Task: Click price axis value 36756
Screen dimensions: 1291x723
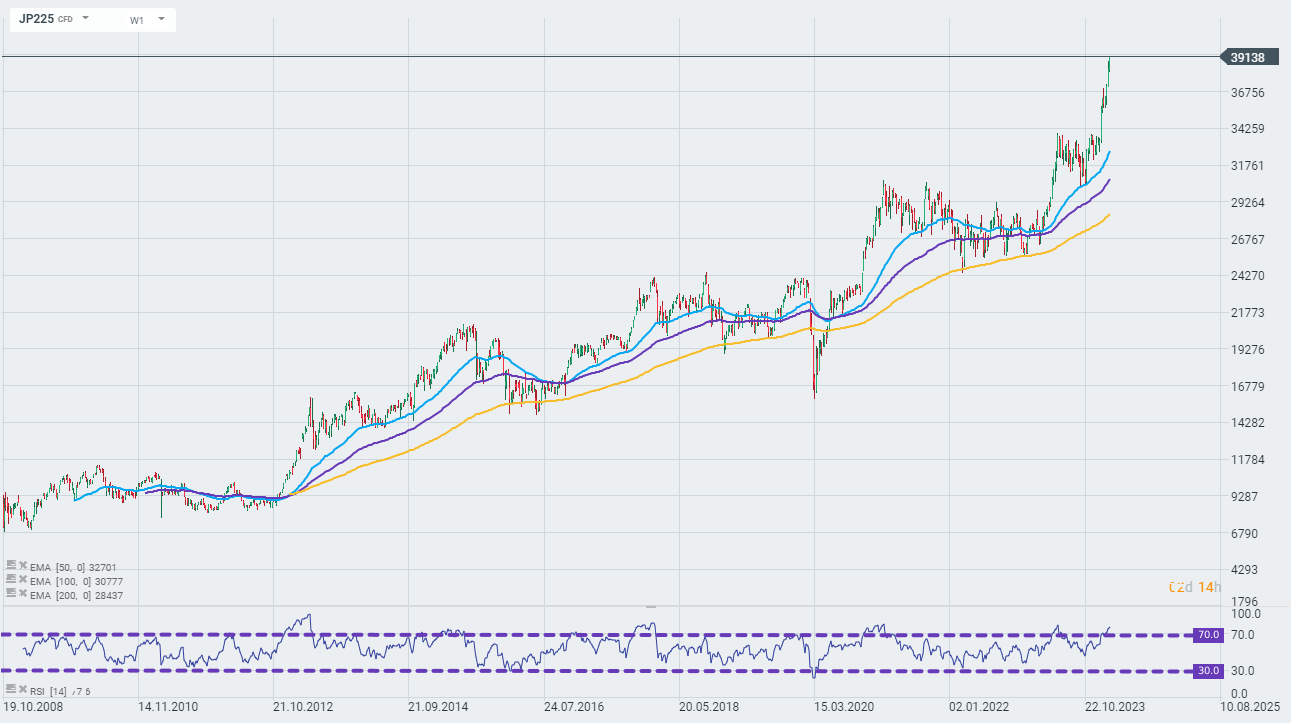Action: click(1246, 93)
